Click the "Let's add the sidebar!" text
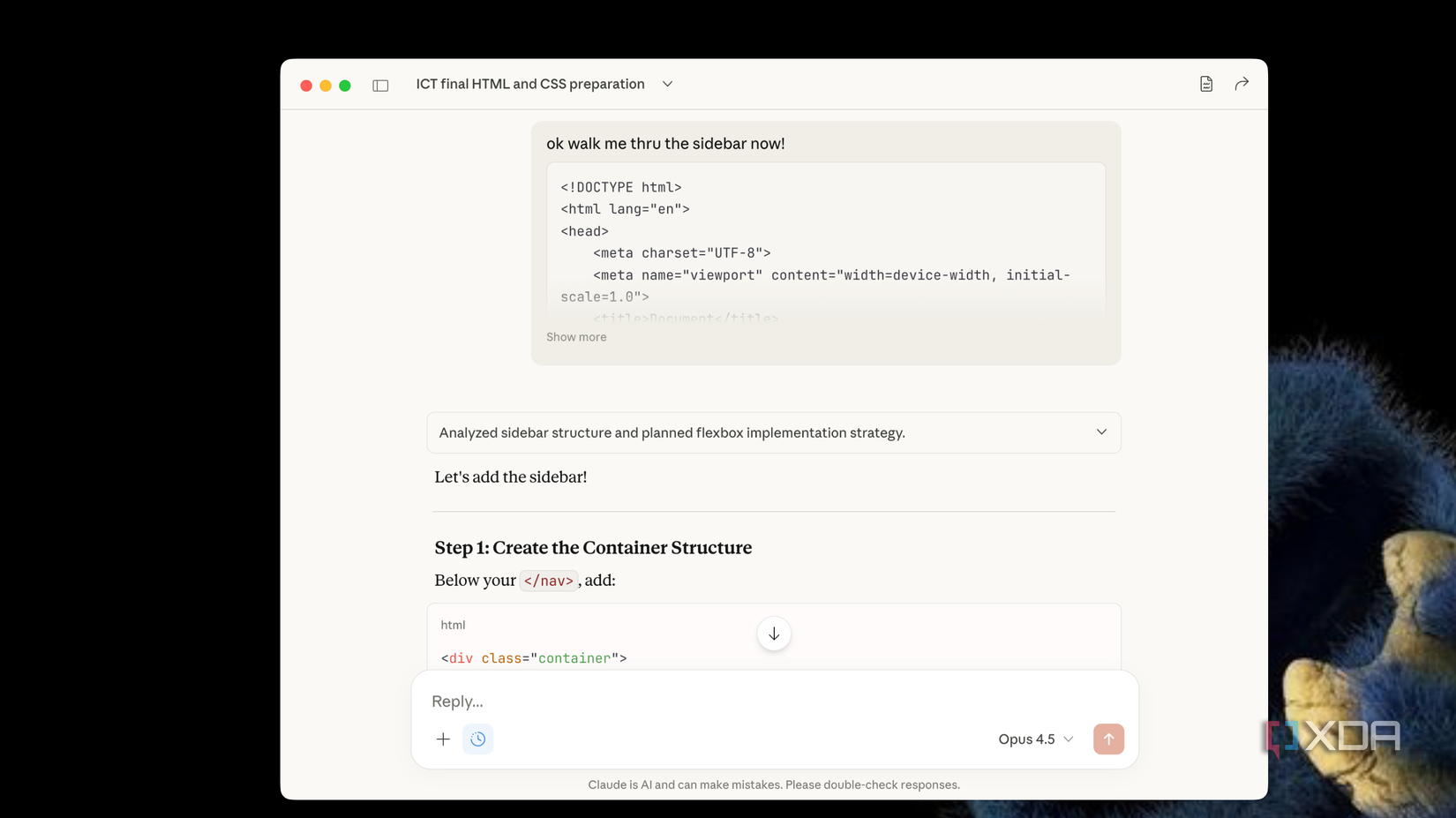Screen dimensions: 1456x818 (x=510, y=477)
